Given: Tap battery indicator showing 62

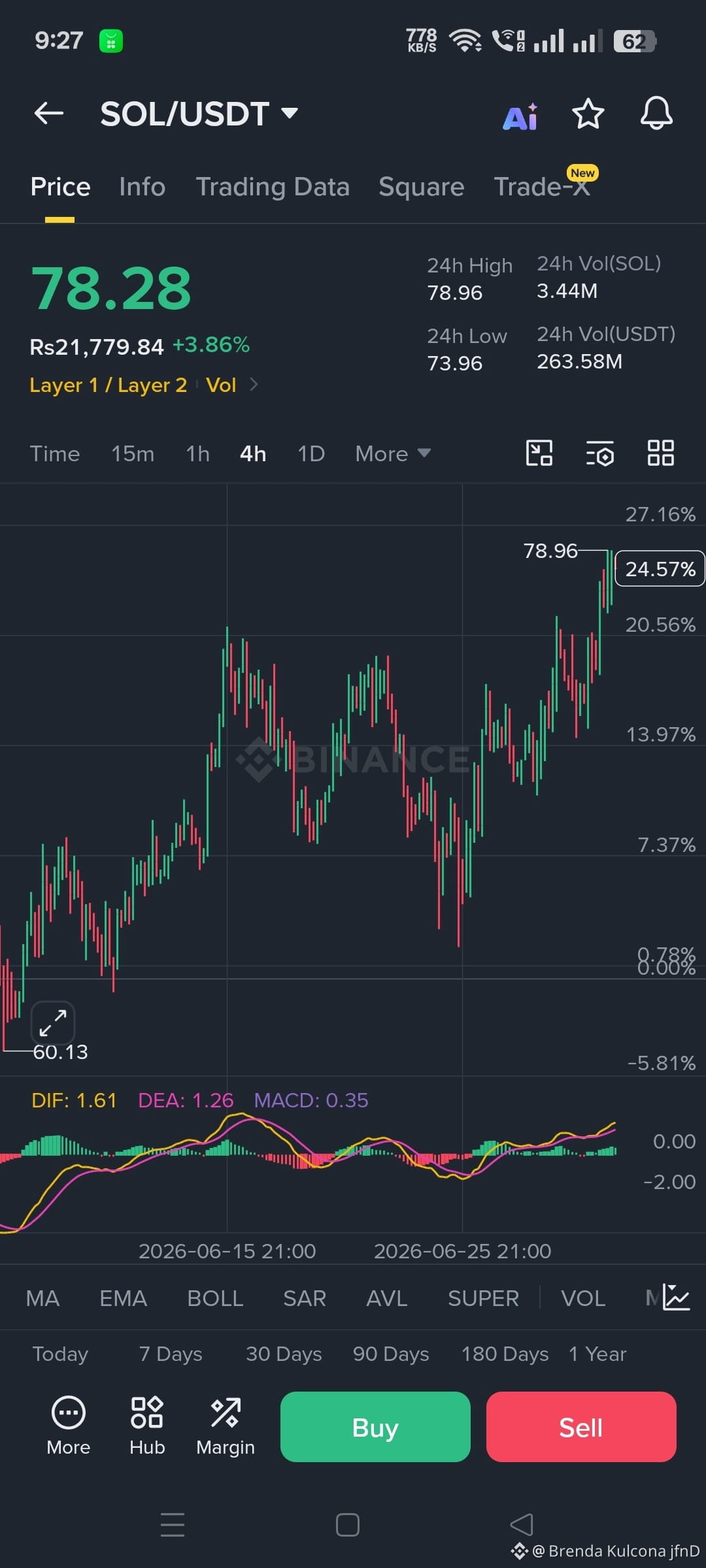Looking at the screenshot, I should (x=635, y=41).
